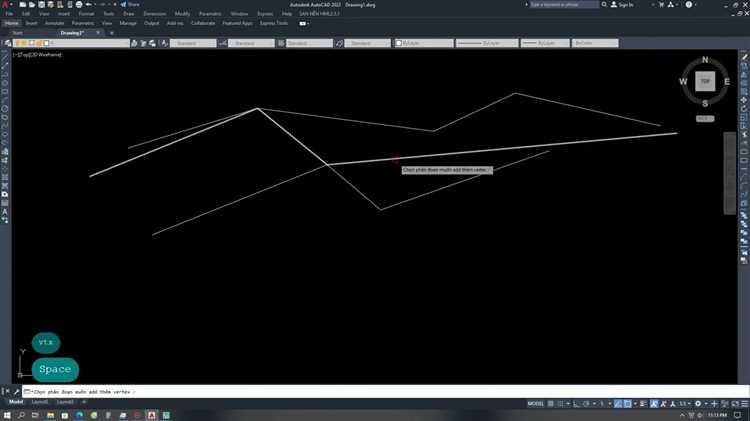
Task: Click the New drawing icon in quick access toolbar
Action: click(22, 5)
